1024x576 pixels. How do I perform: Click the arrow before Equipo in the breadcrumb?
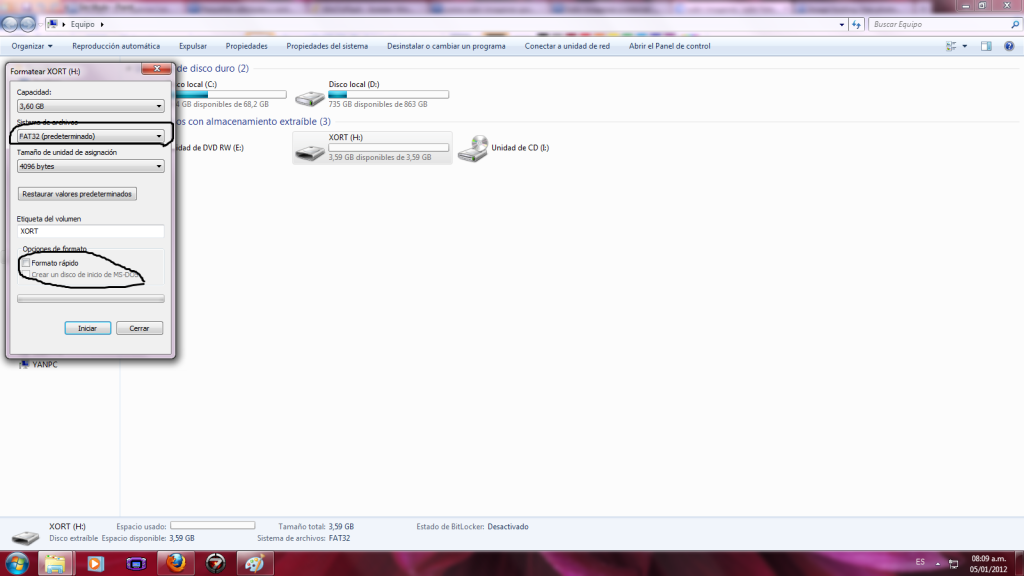point(63,24)
